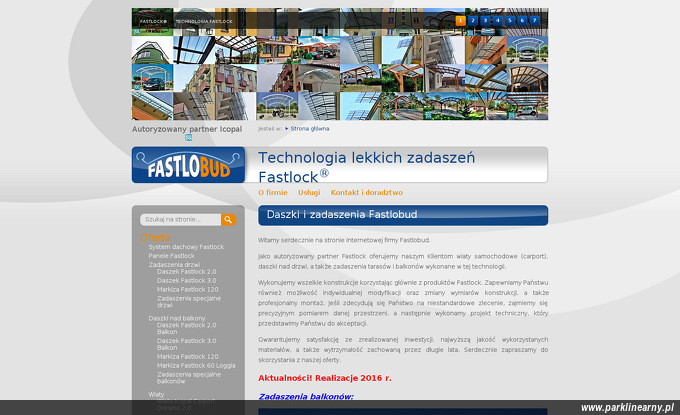Follow the Strona główna breadcrumb link
This screenshot has height=415, width=680.
(310, 129)
